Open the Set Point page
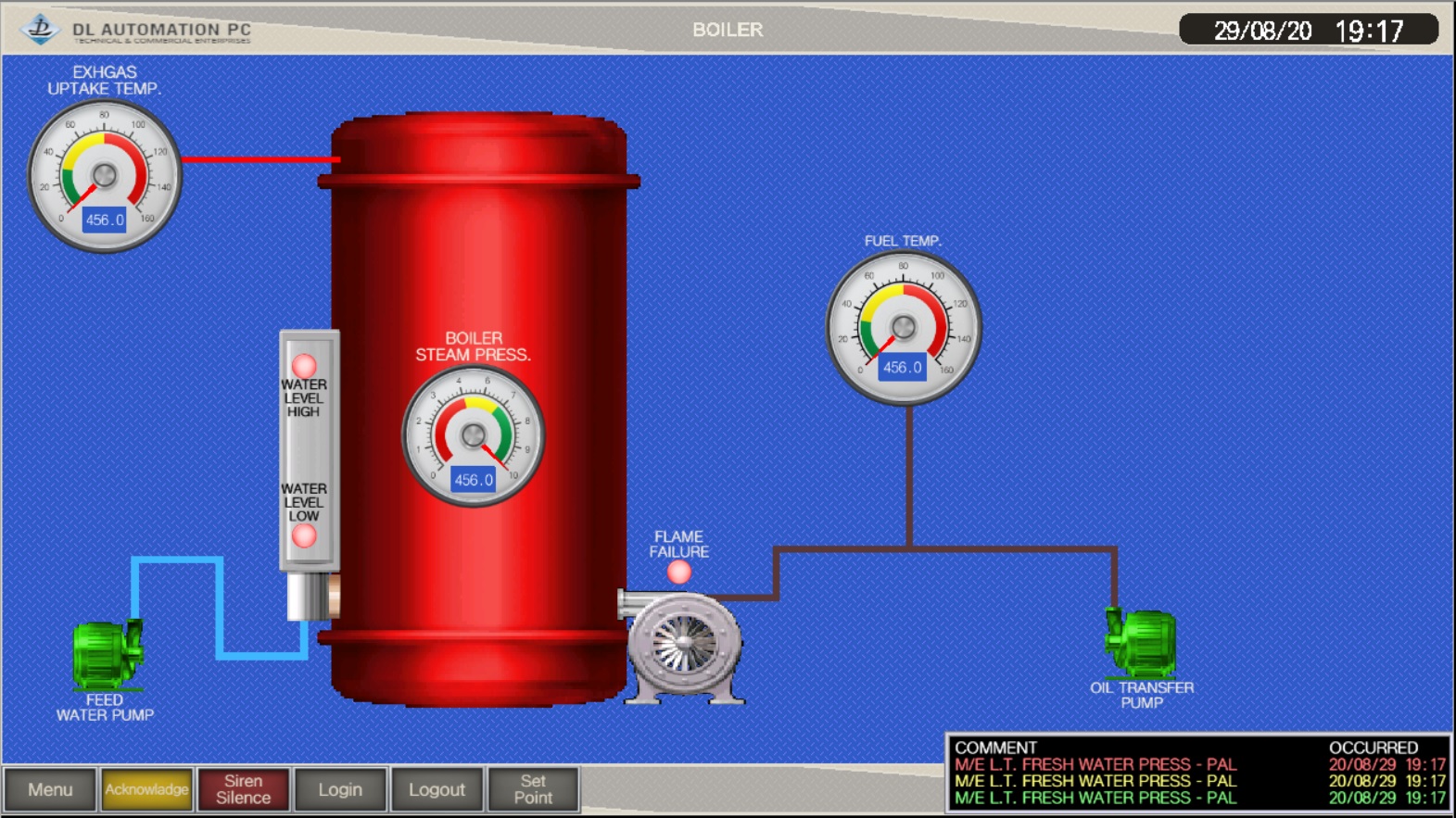 pos(533,789)
